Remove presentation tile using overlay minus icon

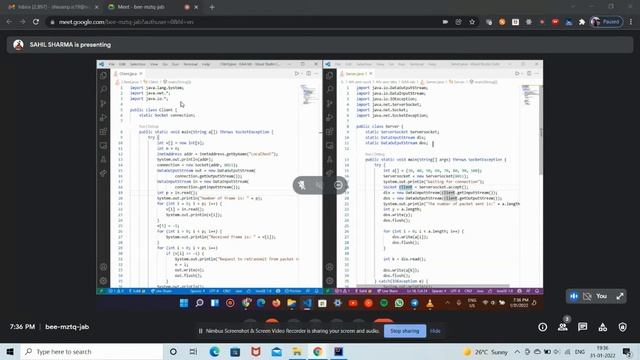[338, 185]
